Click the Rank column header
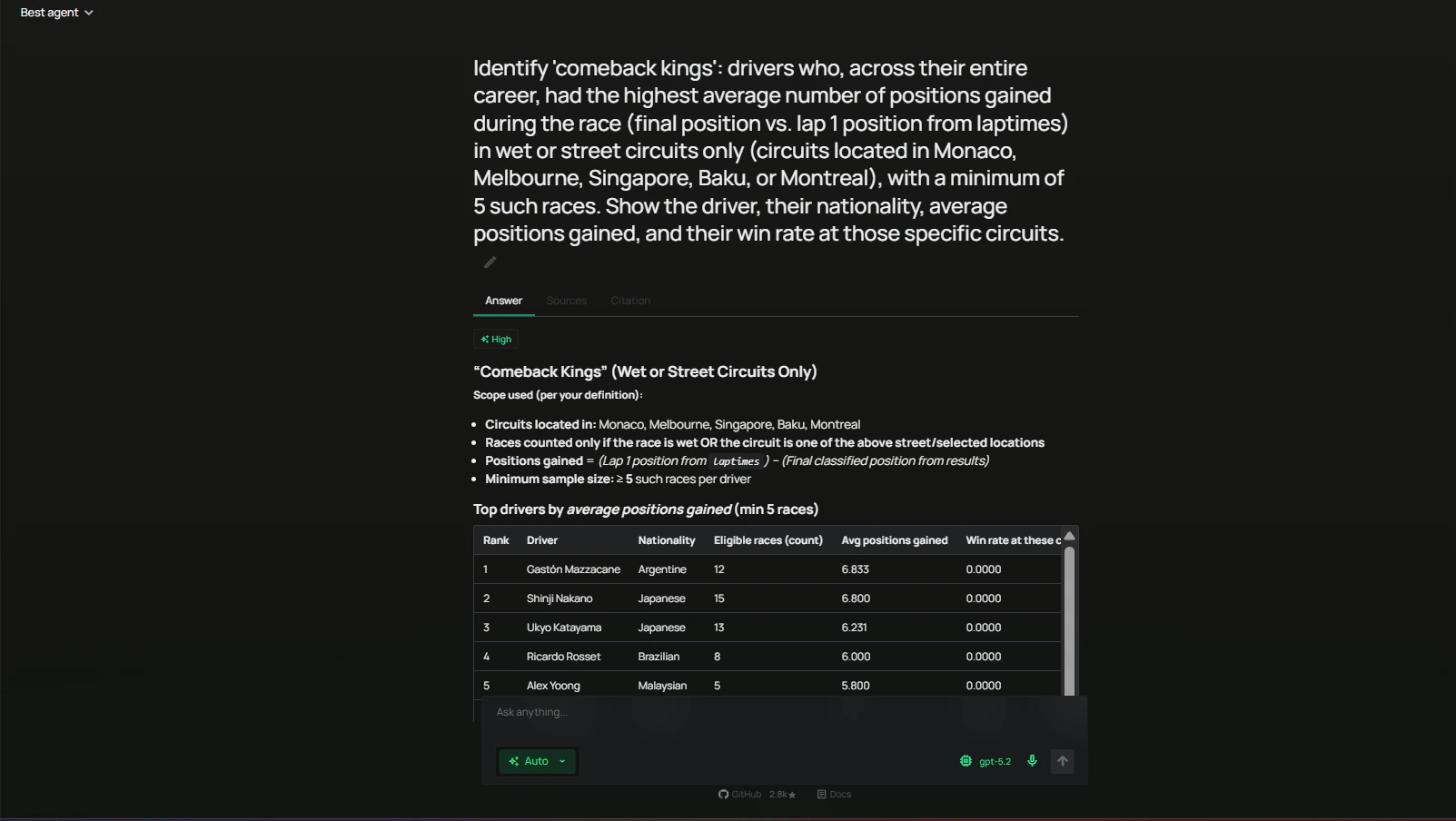Screen dimensions: 1456x821 click(x=496, y=540)
